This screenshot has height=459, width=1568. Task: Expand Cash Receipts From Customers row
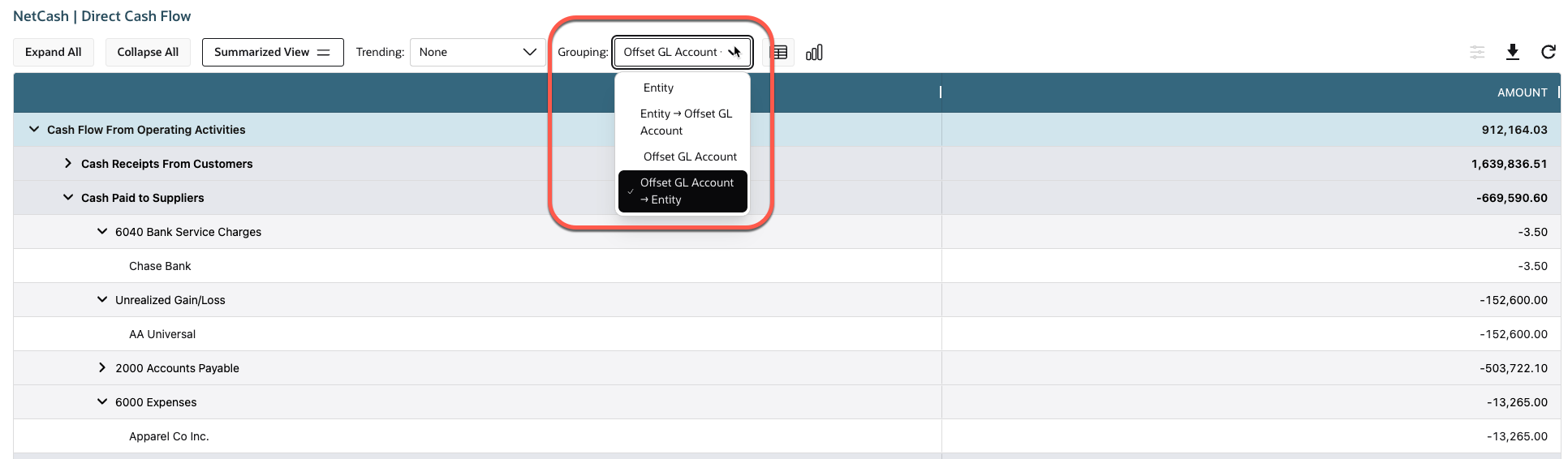pyautogui.click(x=68, y=164)
